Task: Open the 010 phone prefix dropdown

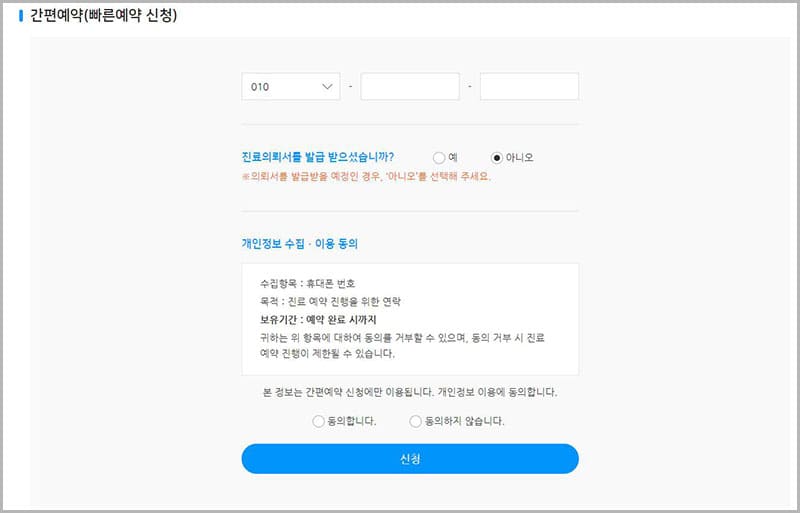Action: 290,87
